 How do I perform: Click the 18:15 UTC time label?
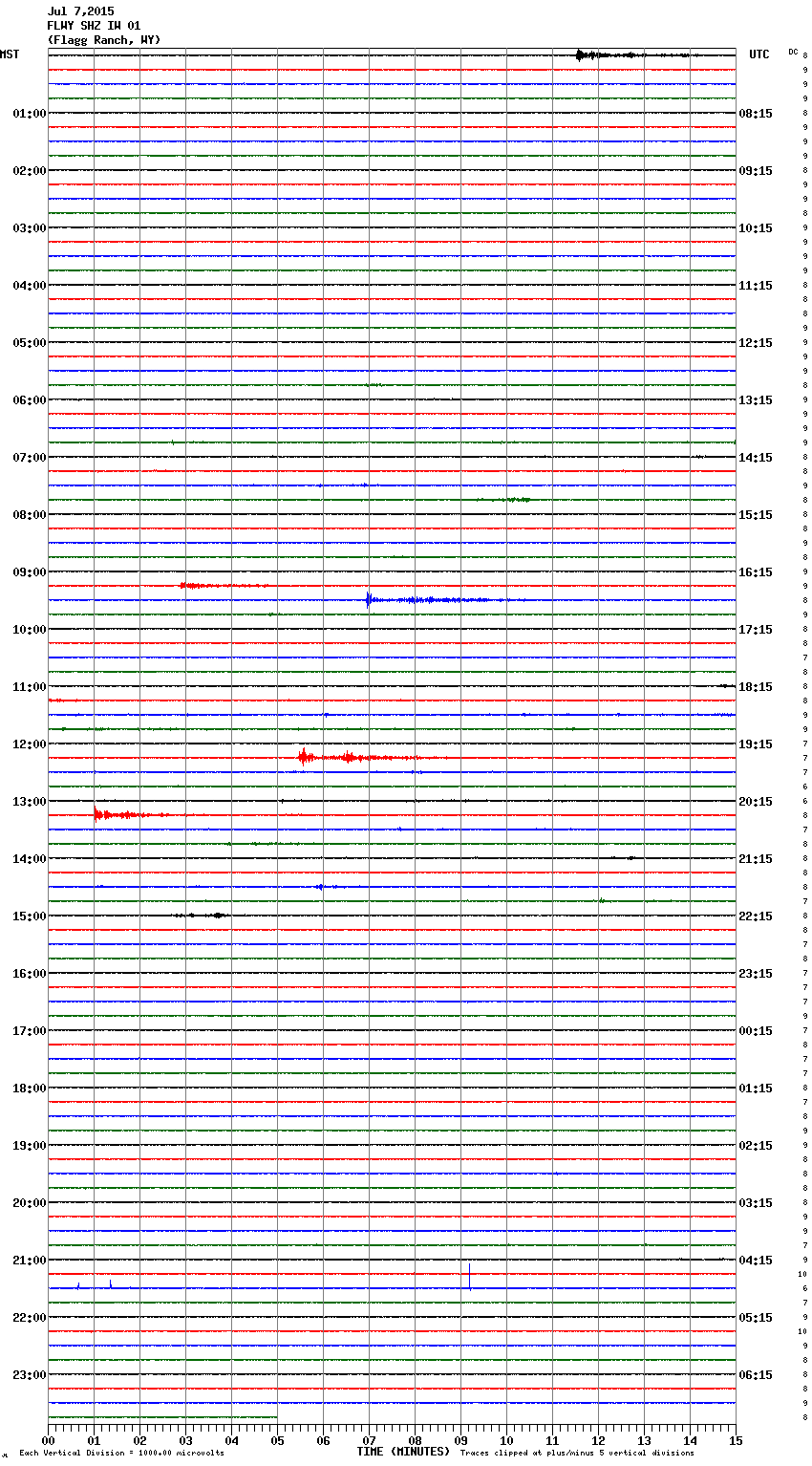pyautogui.click(x=756, y=687)
